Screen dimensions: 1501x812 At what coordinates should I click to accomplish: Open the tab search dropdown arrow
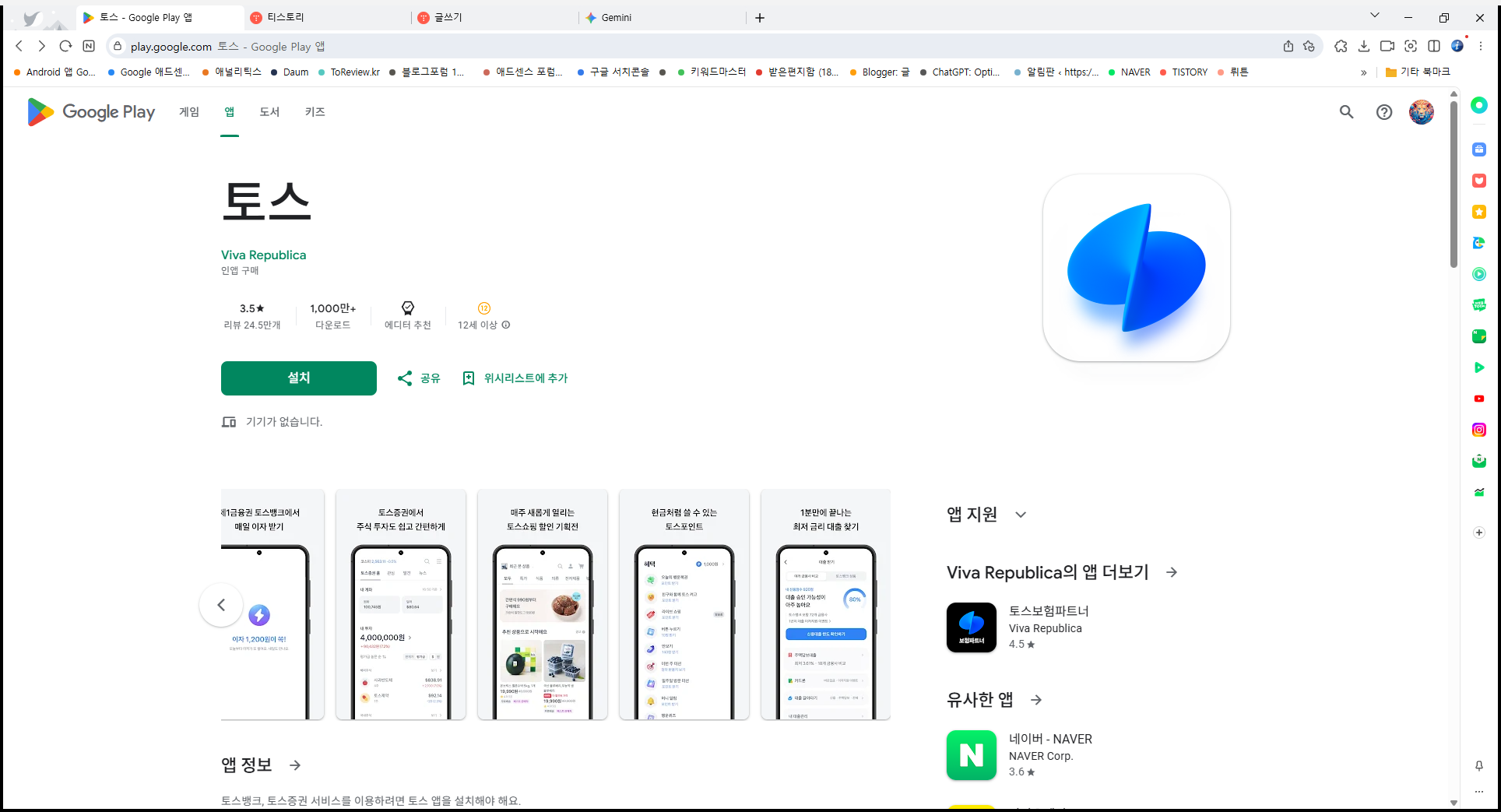click(x=1374, y=15)
